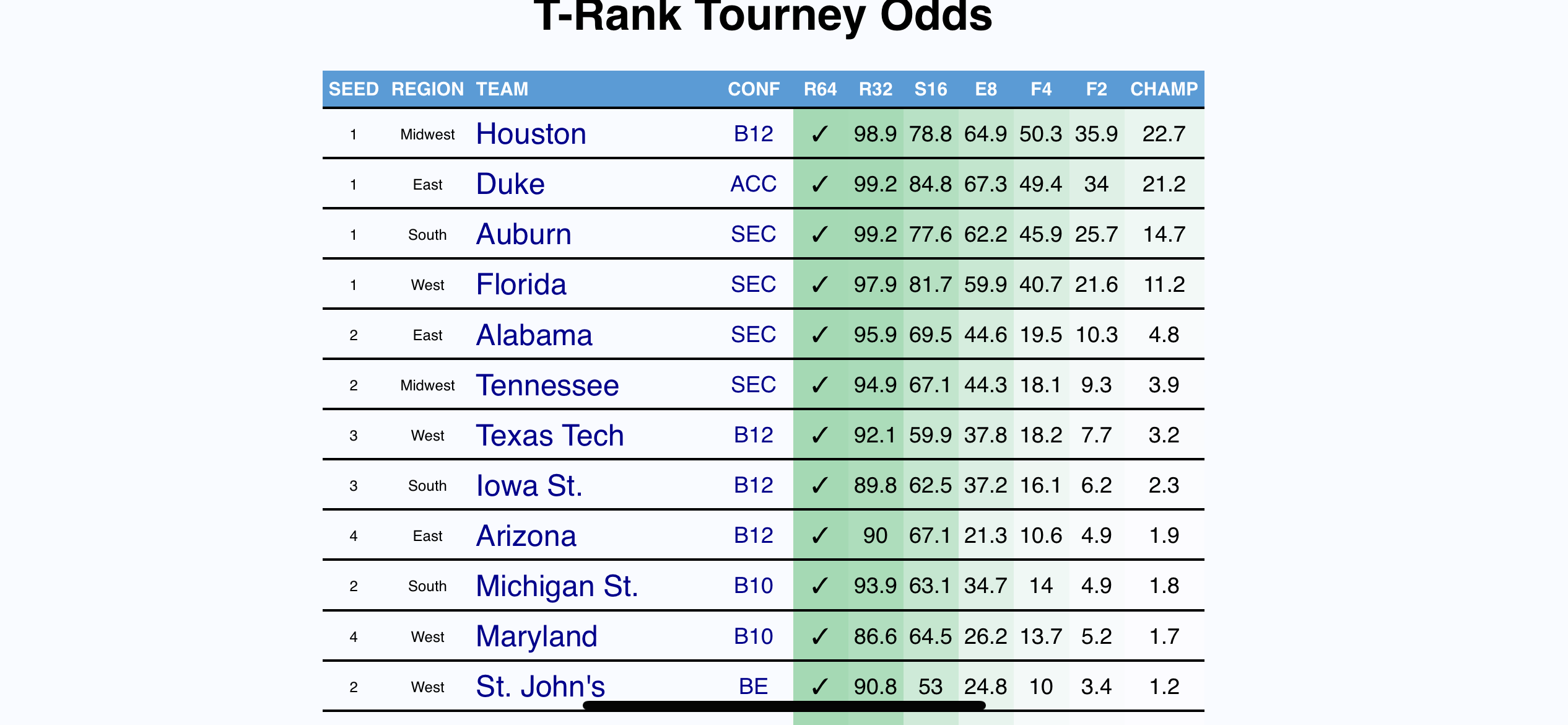This screenshot has width=1568, height=725.
Task: Click the REGION column header
Action: click(x=427, y=89)
